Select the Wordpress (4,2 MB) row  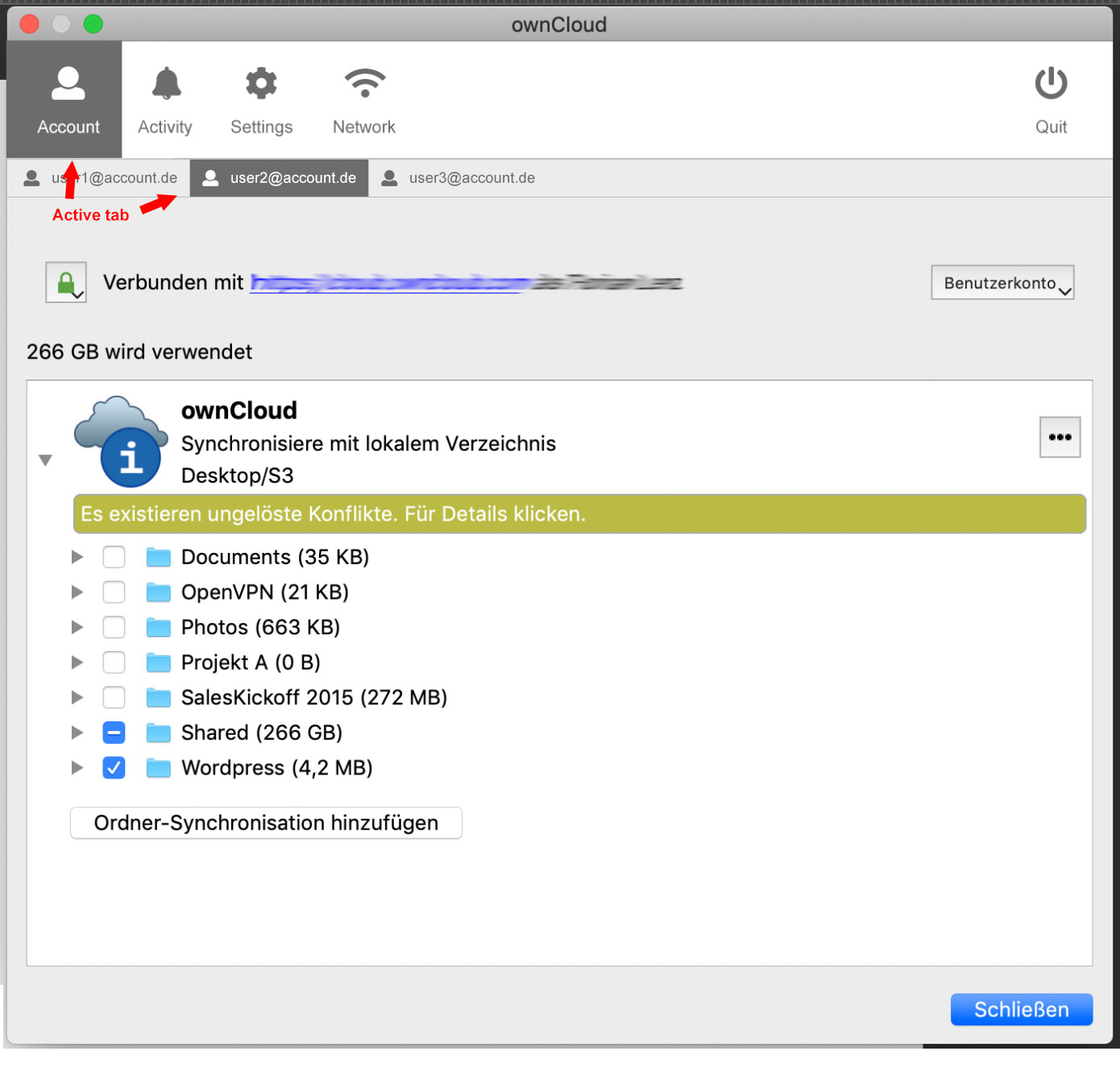click(x=276, y=767)
